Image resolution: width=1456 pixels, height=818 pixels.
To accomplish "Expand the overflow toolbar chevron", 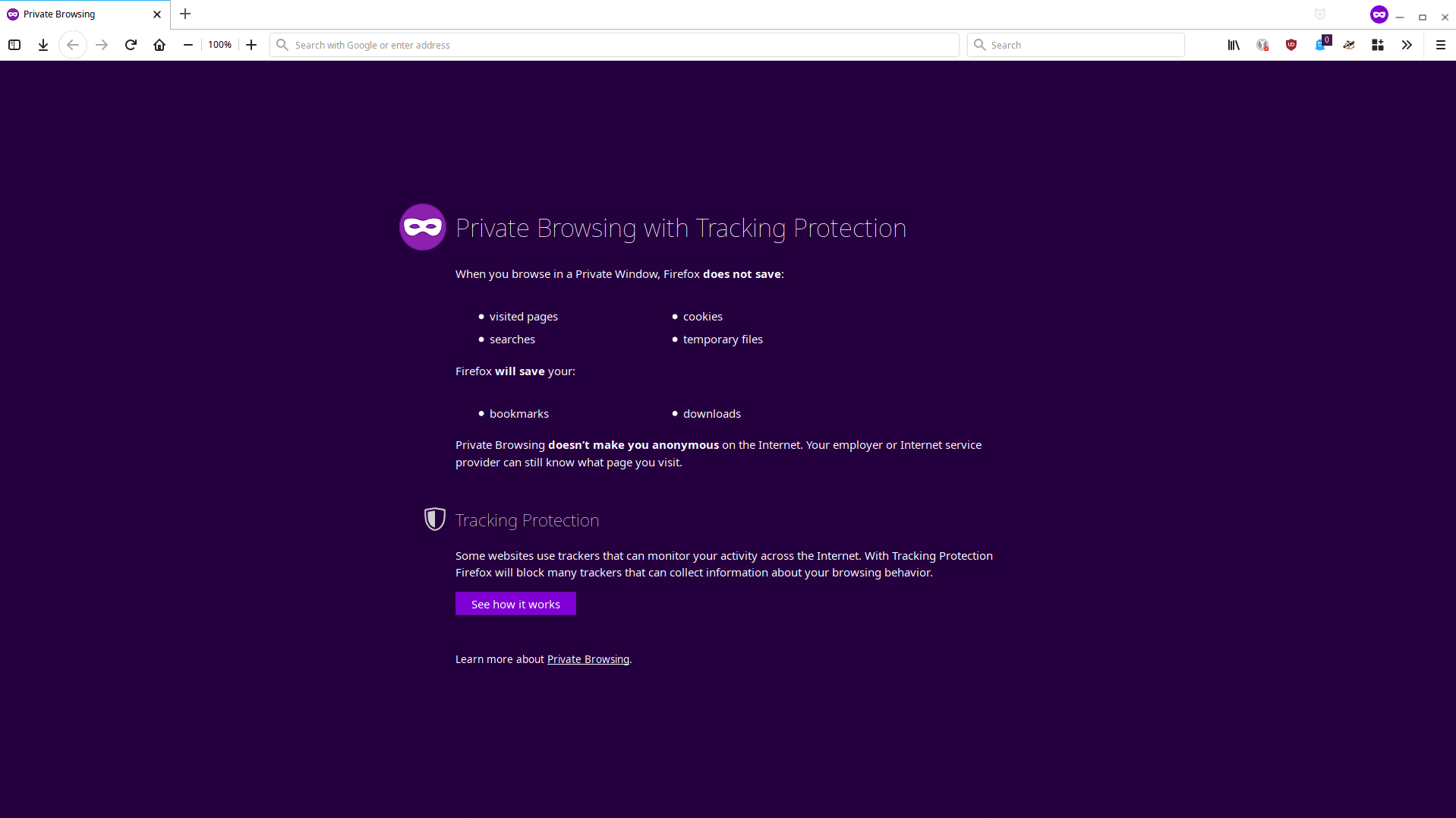I will click(x=1407, y=45).
